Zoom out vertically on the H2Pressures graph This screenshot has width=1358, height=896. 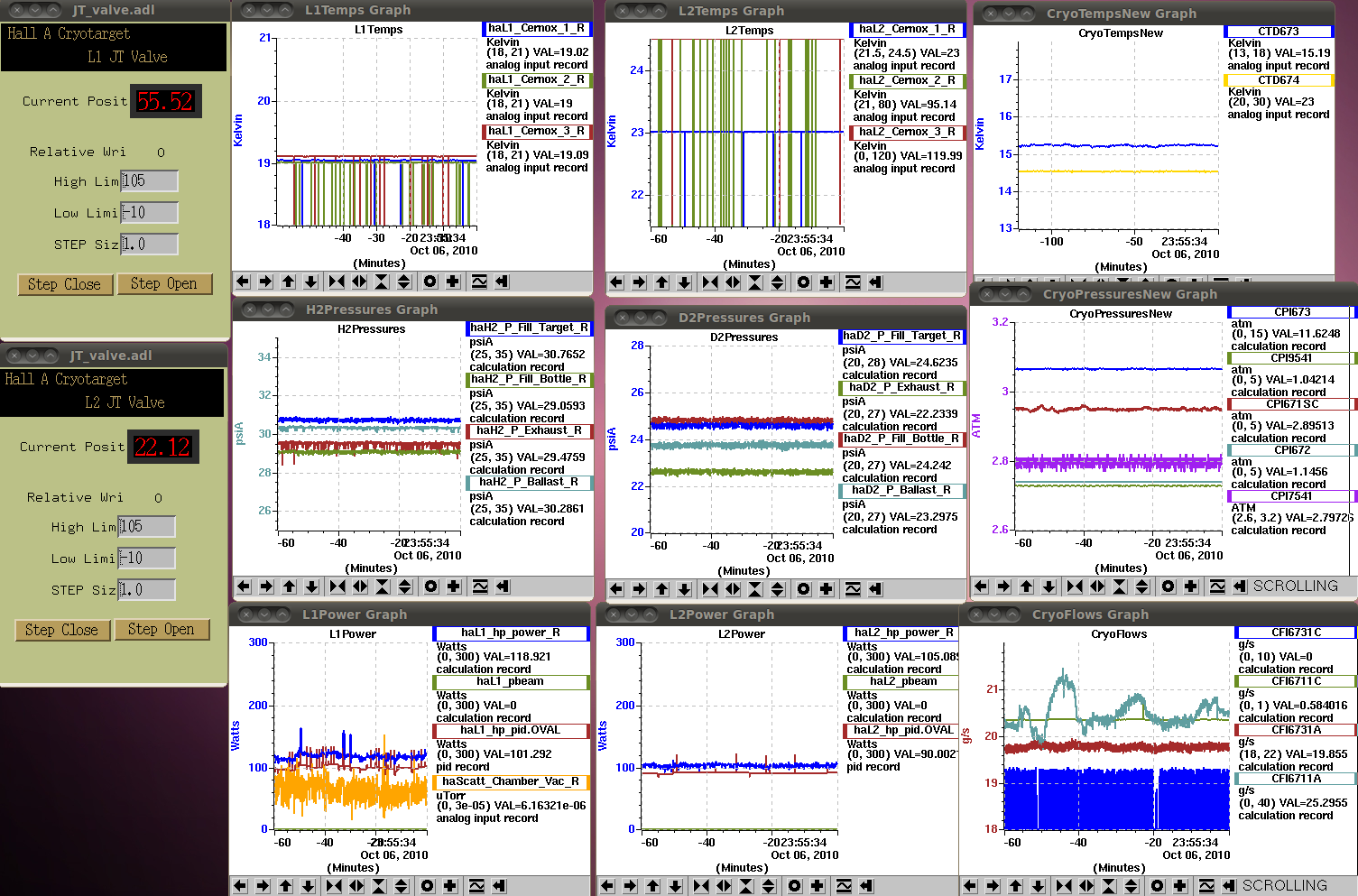pos(405,587)
